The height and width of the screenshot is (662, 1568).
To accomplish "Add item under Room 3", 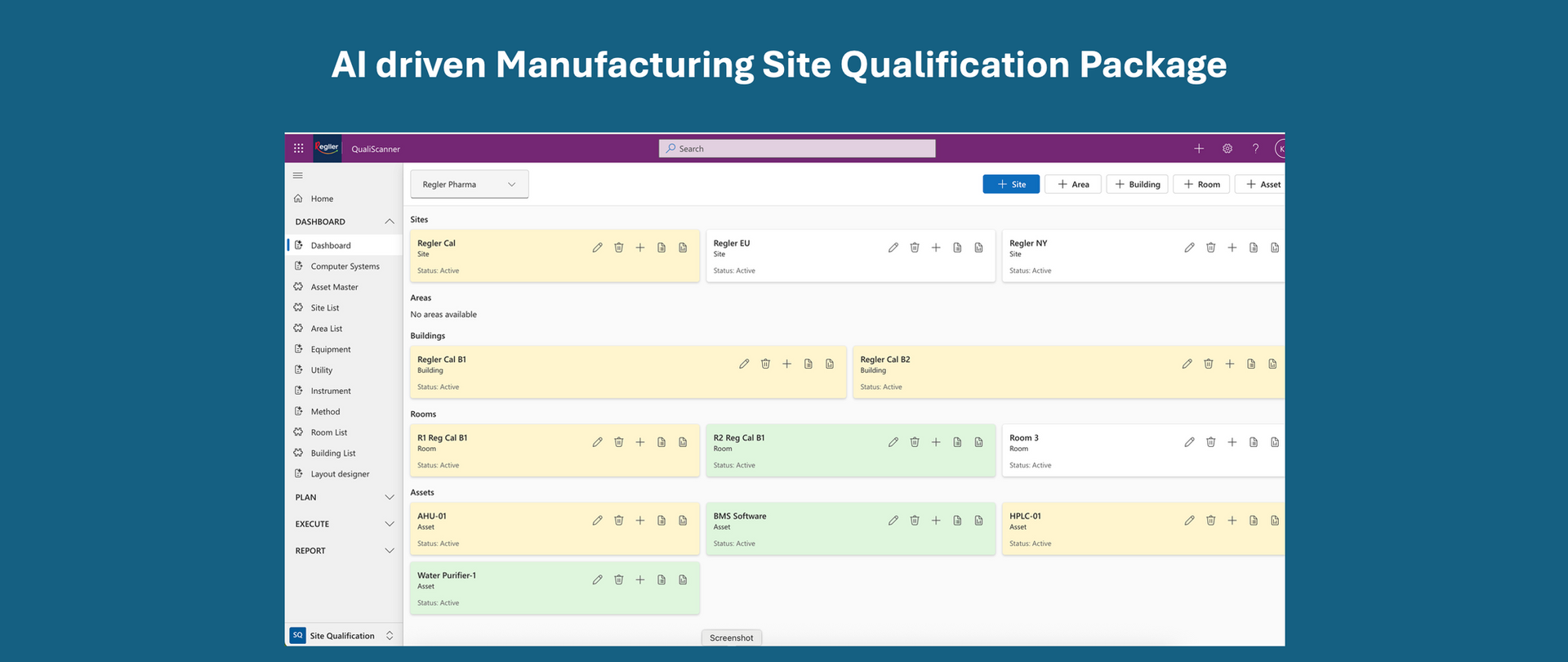I will [1232, 442].
